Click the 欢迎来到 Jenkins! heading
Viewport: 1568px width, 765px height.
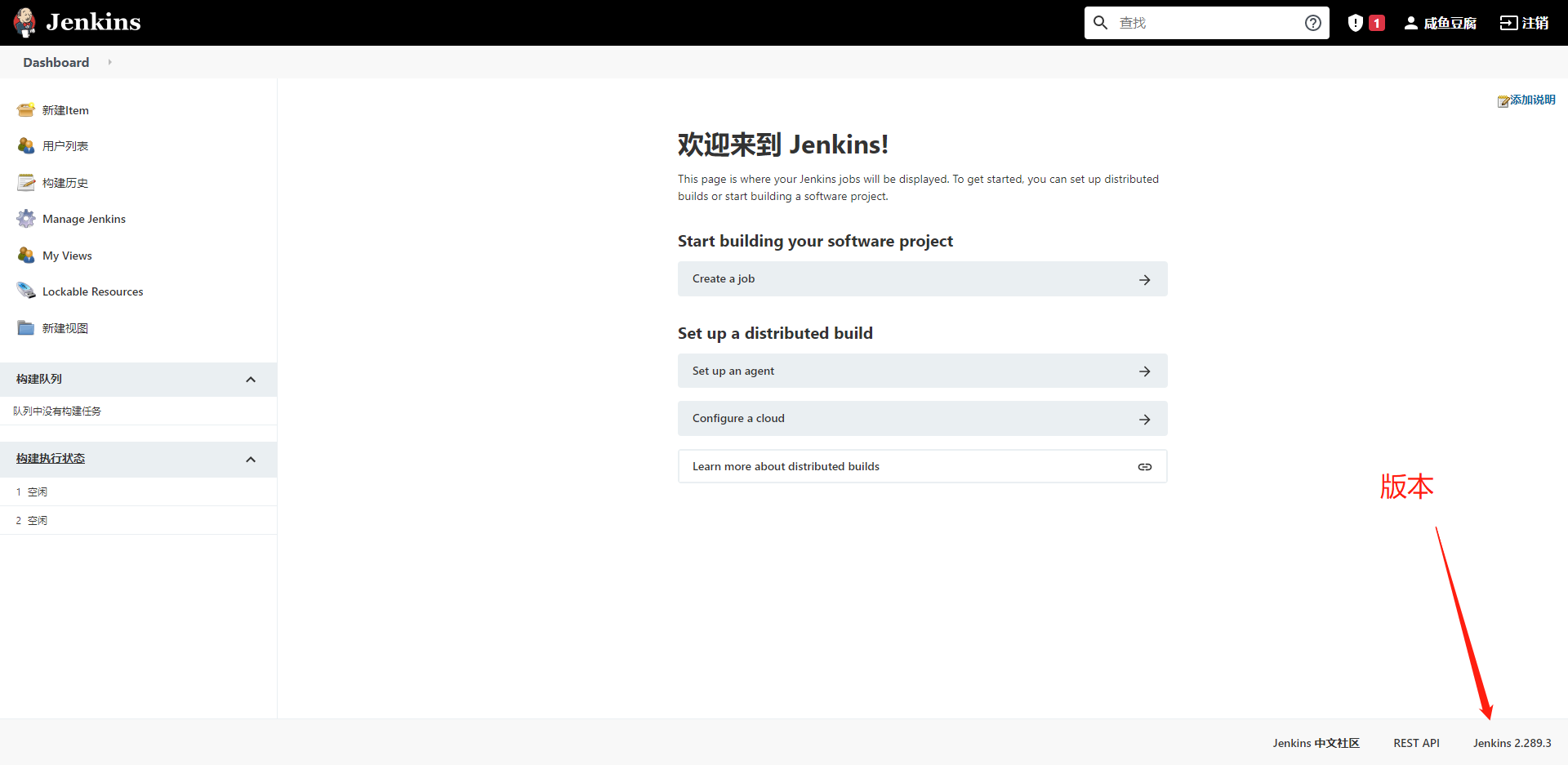[x=782, y=145]
